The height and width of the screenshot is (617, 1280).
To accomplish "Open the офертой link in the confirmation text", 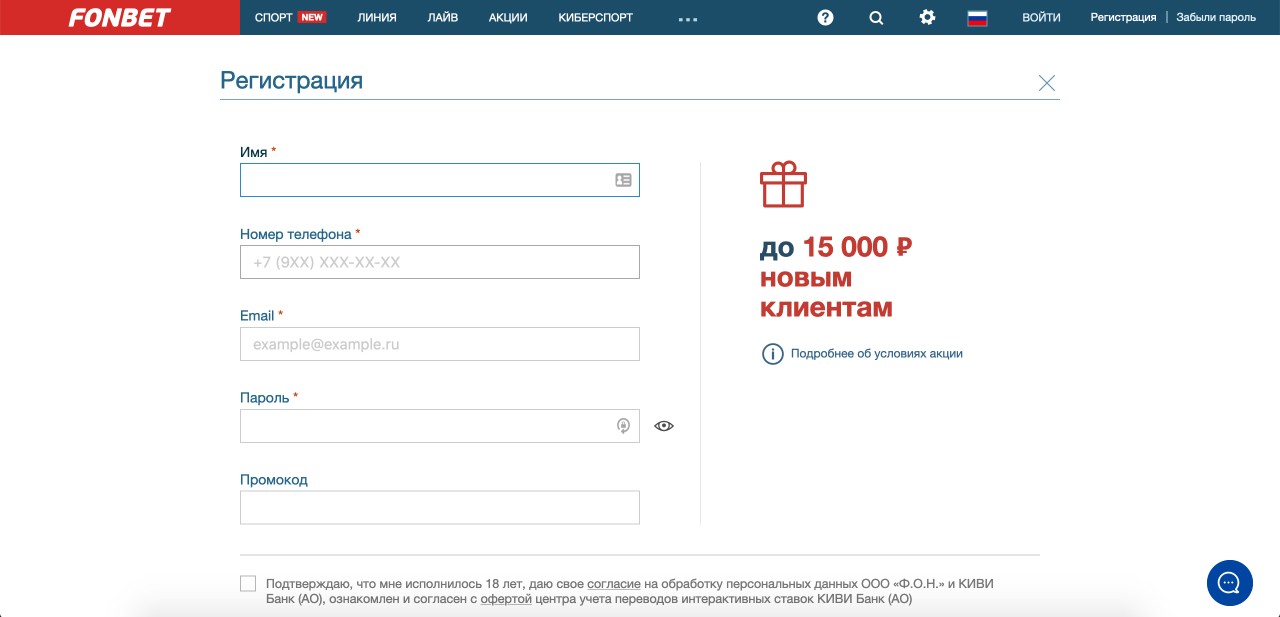I will 506,599.
